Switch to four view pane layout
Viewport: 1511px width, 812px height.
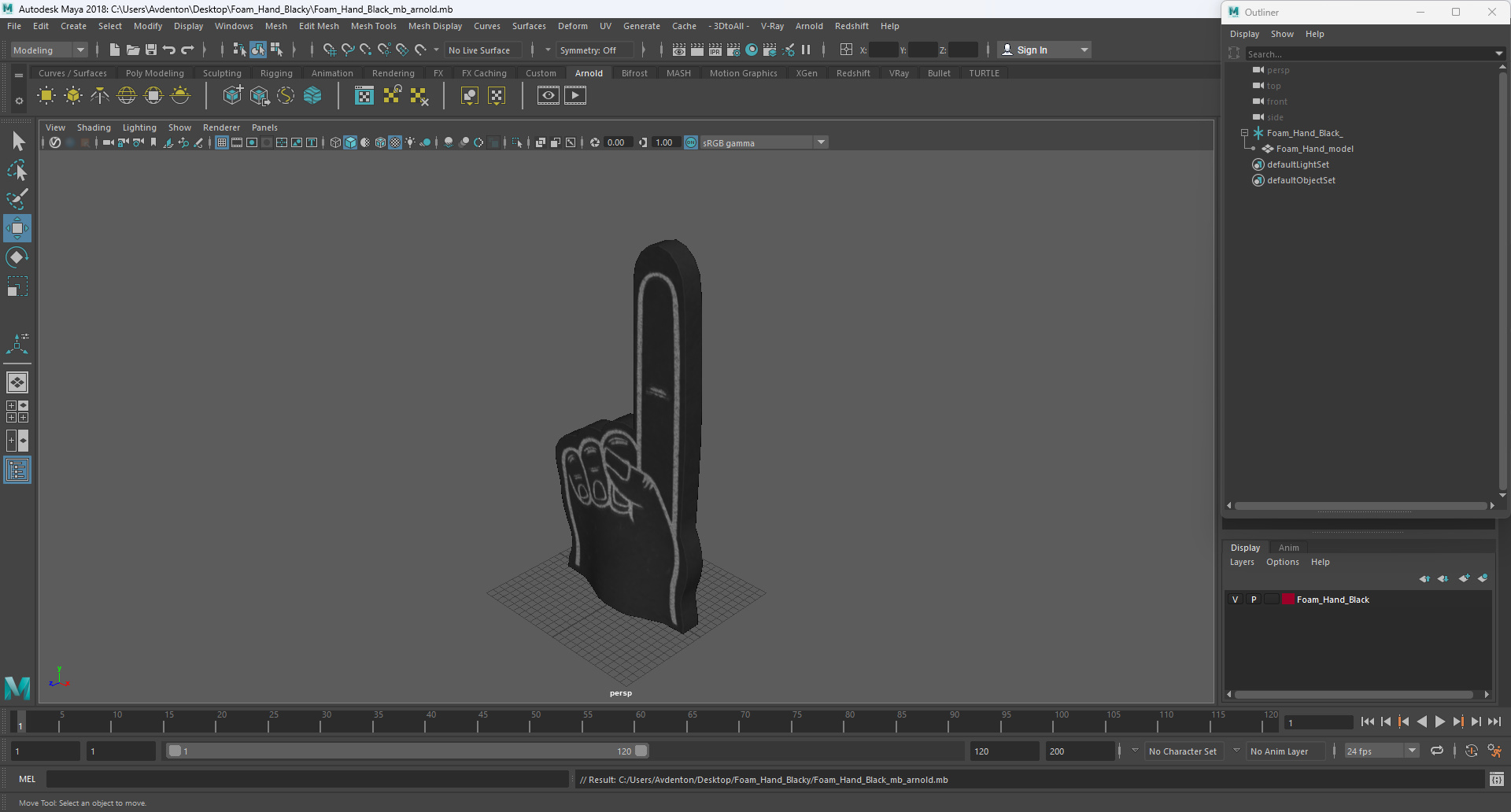click(x=17, y=412)
